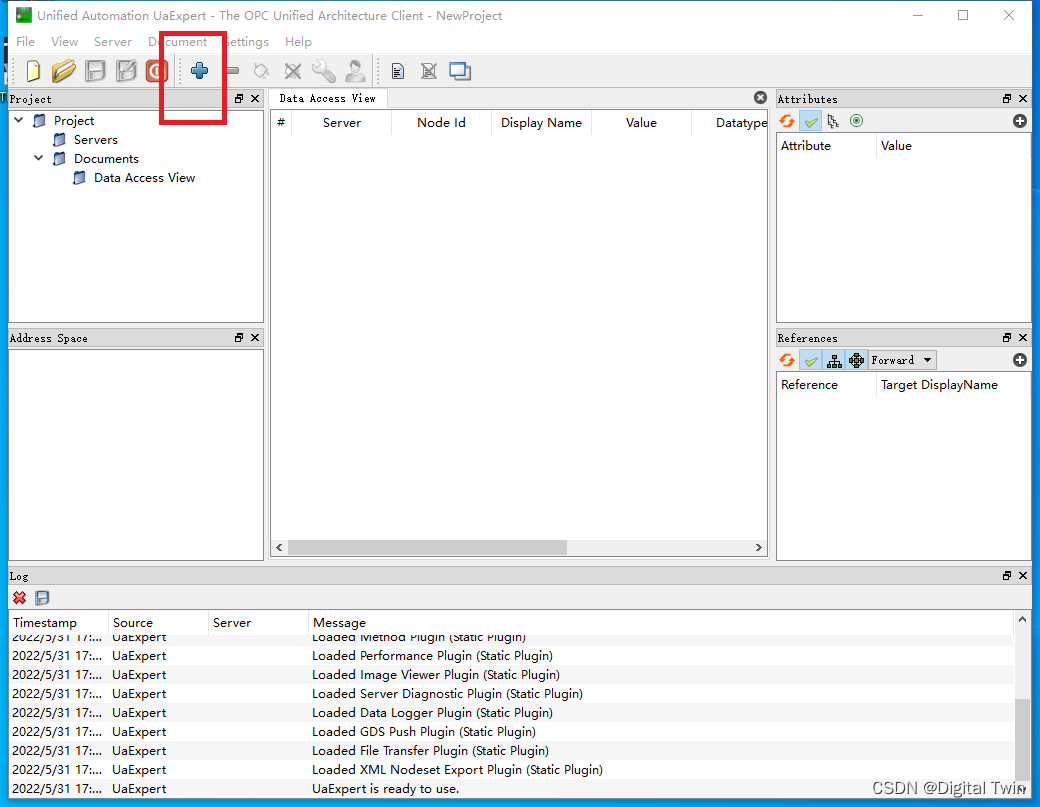Toggle the Attributes green checkmark button

coord(811,121)
